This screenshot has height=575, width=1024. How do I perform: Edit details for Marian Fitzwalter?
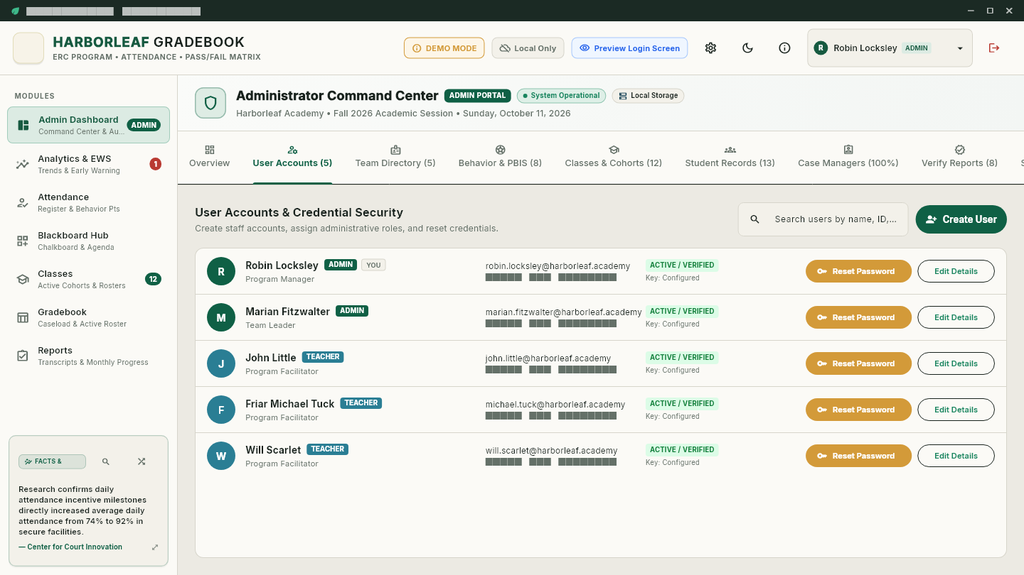point(956,318)
